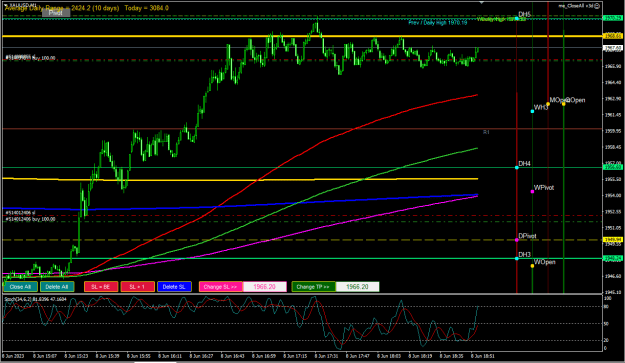Click the 8 Jun 16:43 time axis label
This screenshot has height=363, width=625.
[x=233, y=356]
